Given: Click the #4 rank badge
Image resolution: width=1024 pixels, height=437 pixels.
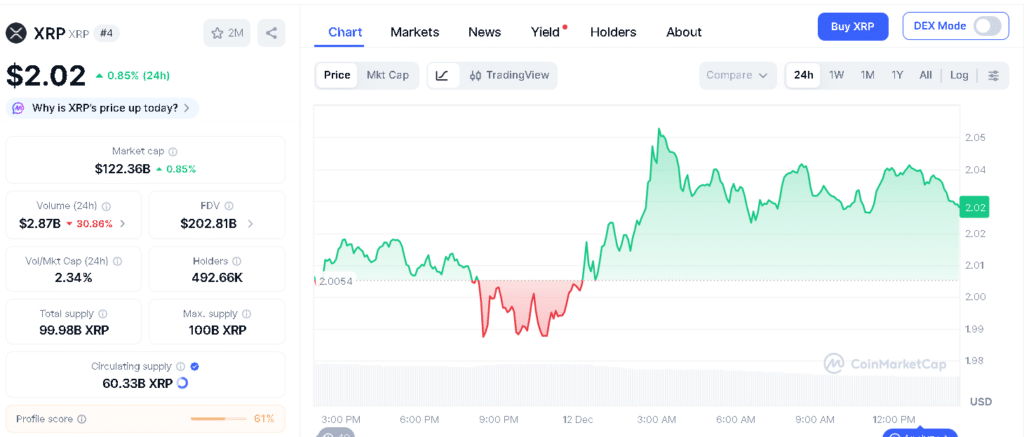Looking at the screenshot, I should tap(106, 33).
